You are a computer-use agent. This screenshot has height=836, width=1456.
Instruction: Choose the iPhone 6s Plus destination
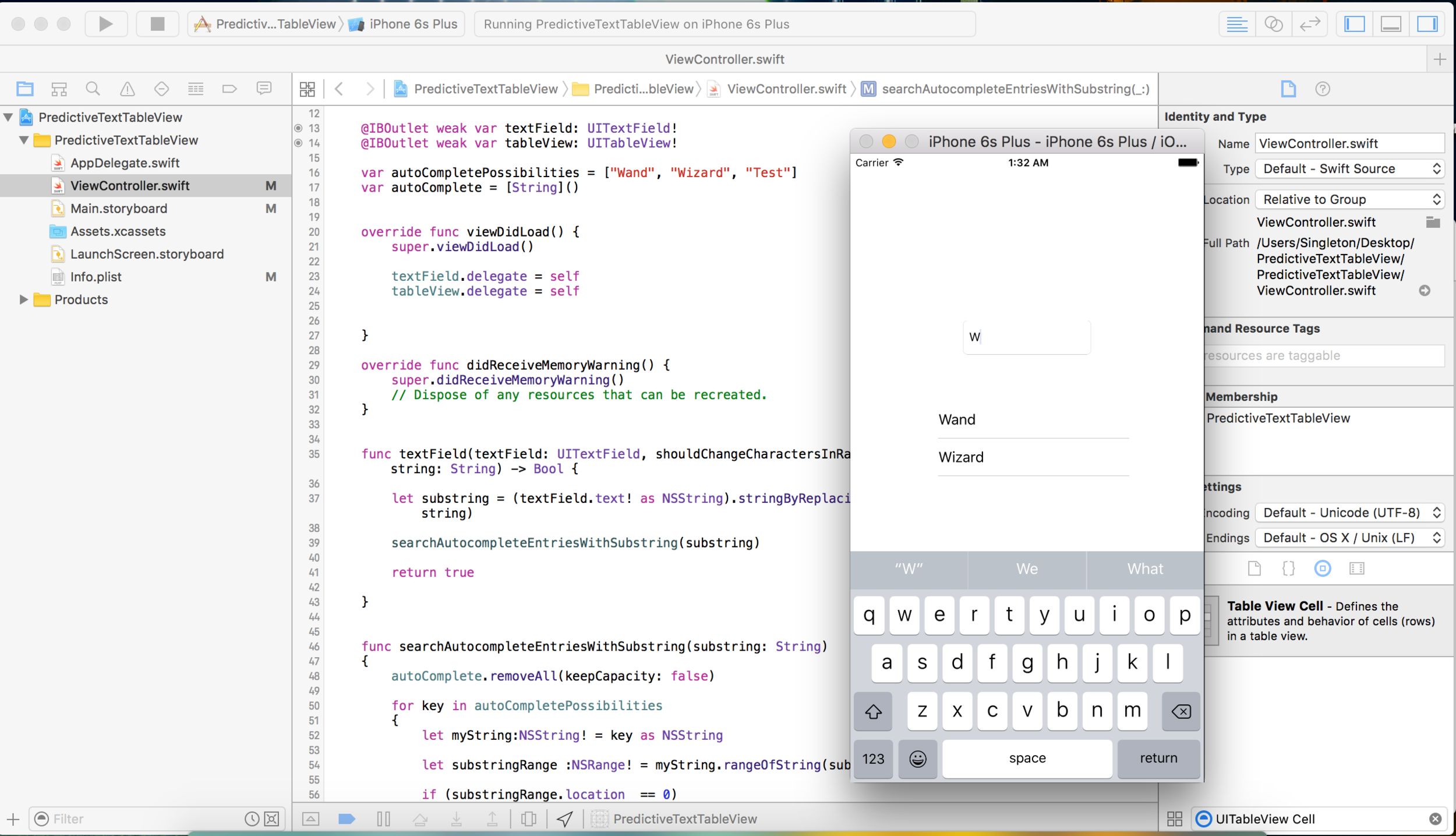coord(404,24)
